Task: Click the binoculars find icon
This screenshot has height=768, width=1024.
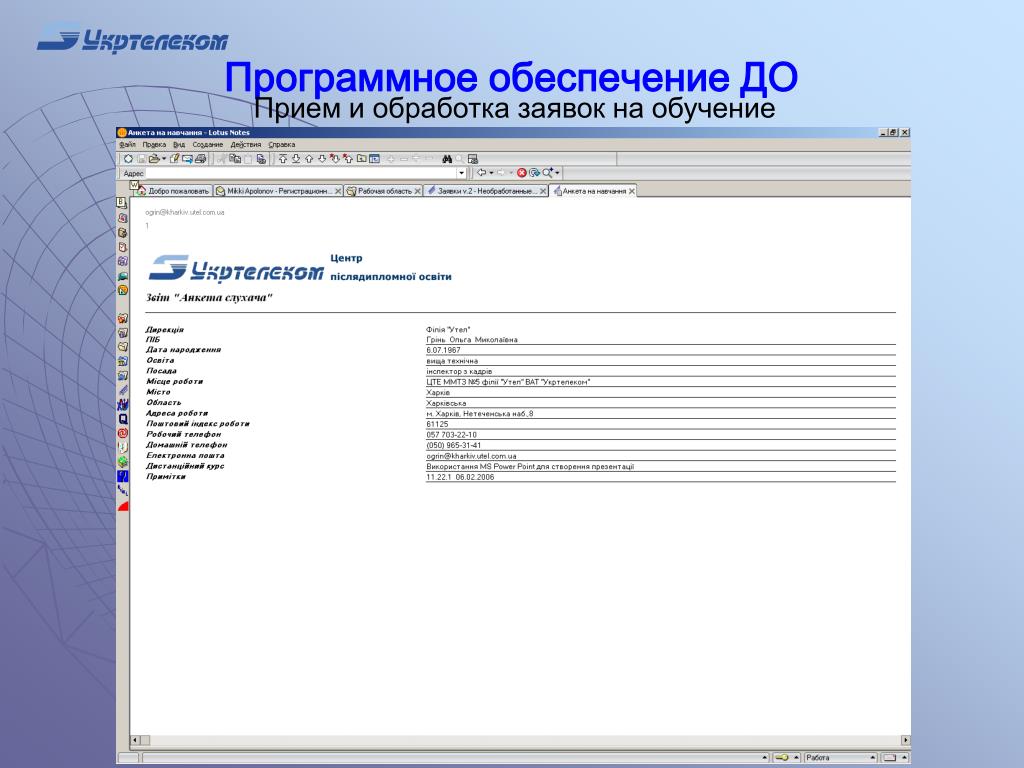Action: (x=447, y=159)
